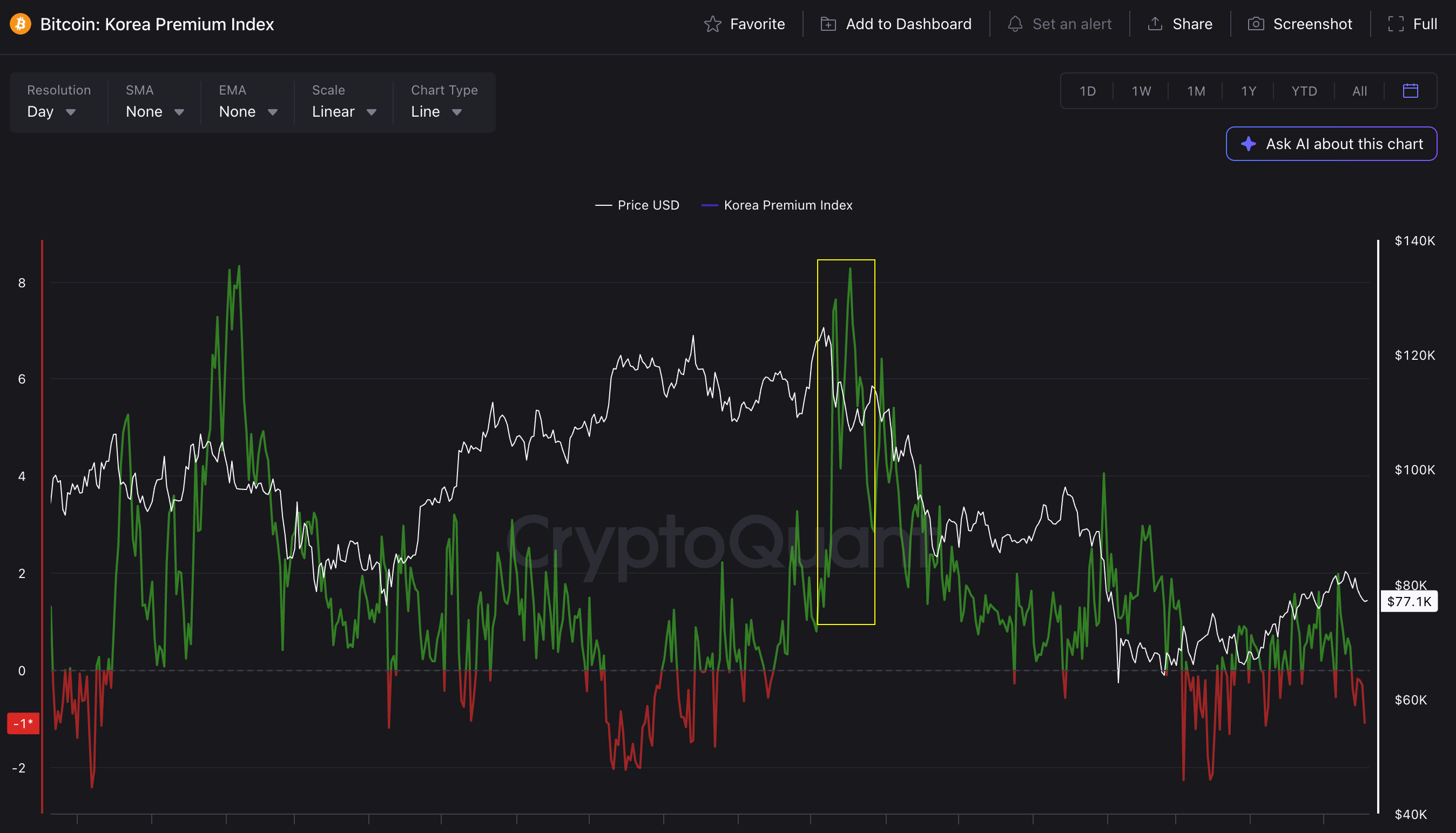Toggle Price USD series in legend
1456x833 pixels.
[x=637, y=205]
